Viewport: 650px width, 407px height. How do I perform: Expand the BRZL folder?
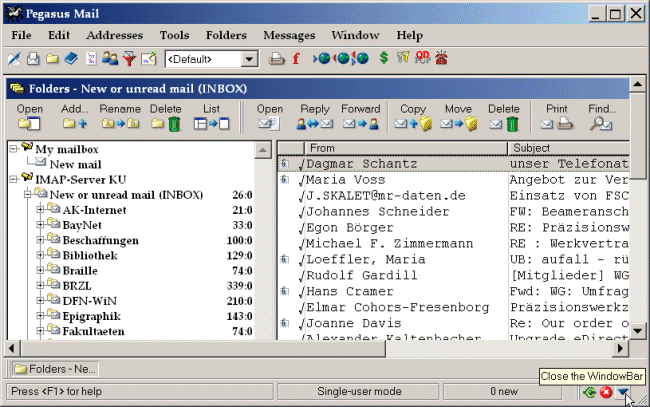tap(40, 285)
